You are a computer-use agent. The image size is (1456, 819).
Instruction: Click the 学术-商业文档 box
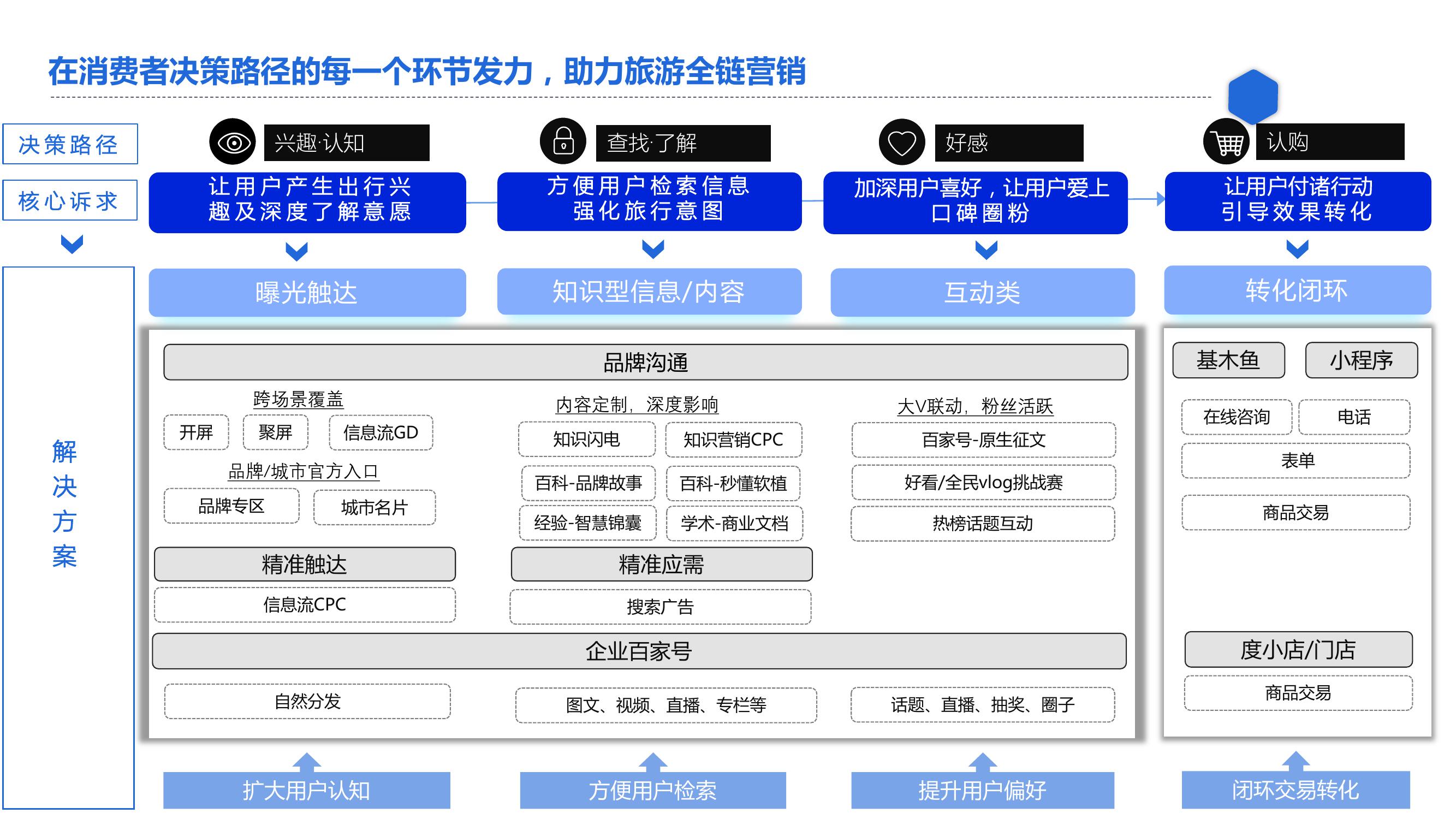(x=734, y=524)
